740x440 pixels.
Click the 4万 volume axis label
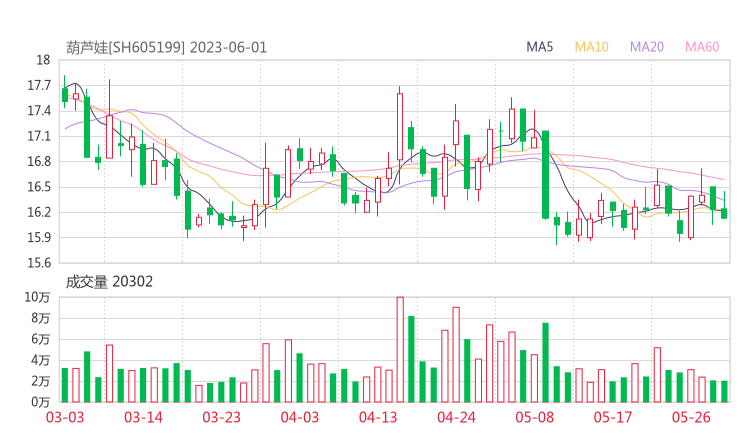tap(40, 360)
